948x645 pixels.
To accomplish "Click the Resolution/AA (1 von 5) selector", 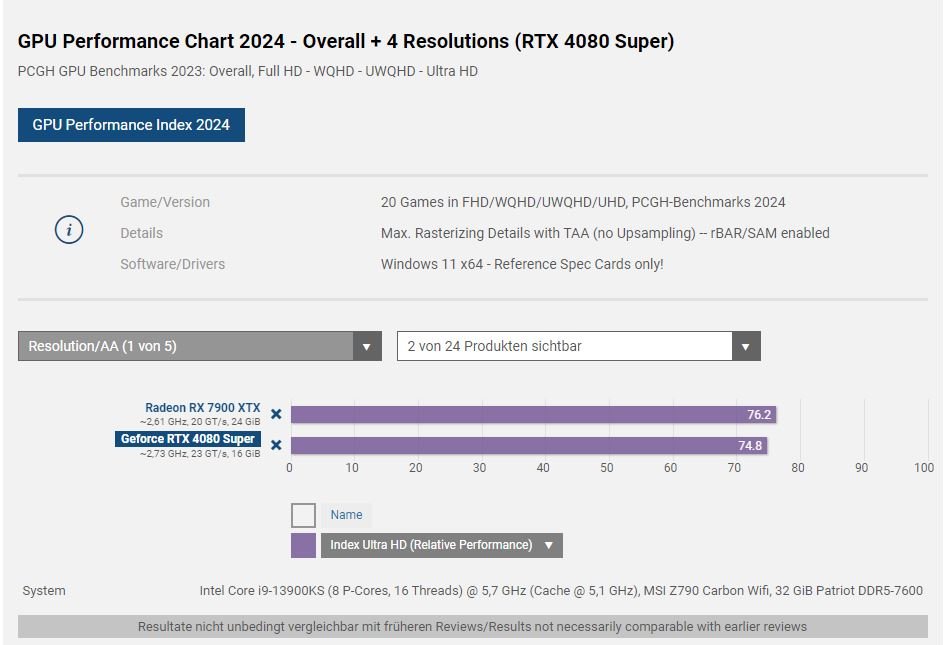I will [x=186, y=346].
